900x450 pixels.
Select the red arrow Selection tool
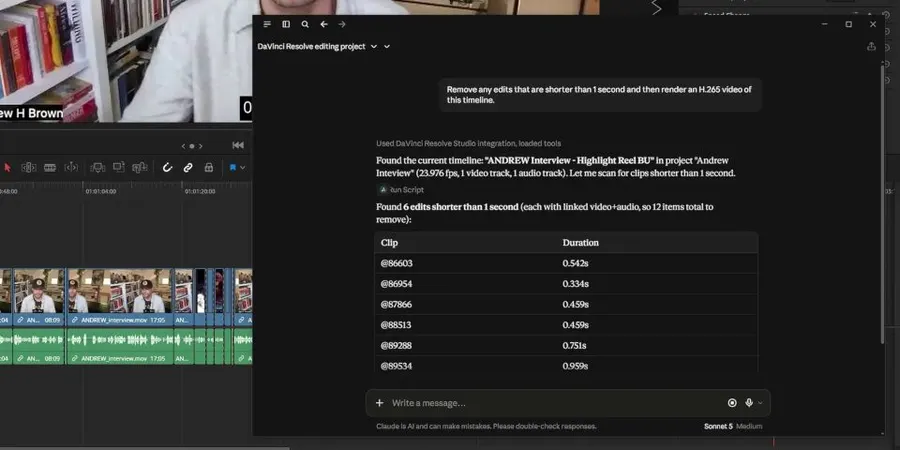pos(7,168)
